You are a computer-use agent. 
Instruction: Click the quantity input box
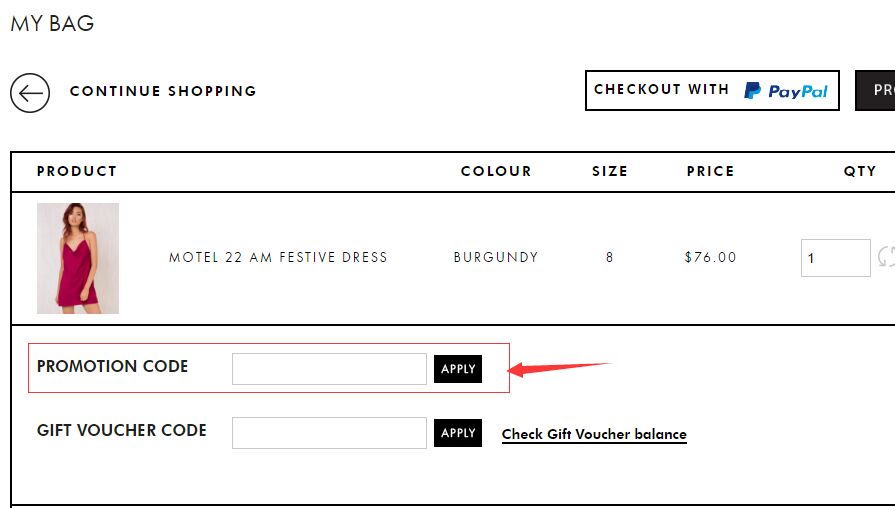[x=836, y=258]
